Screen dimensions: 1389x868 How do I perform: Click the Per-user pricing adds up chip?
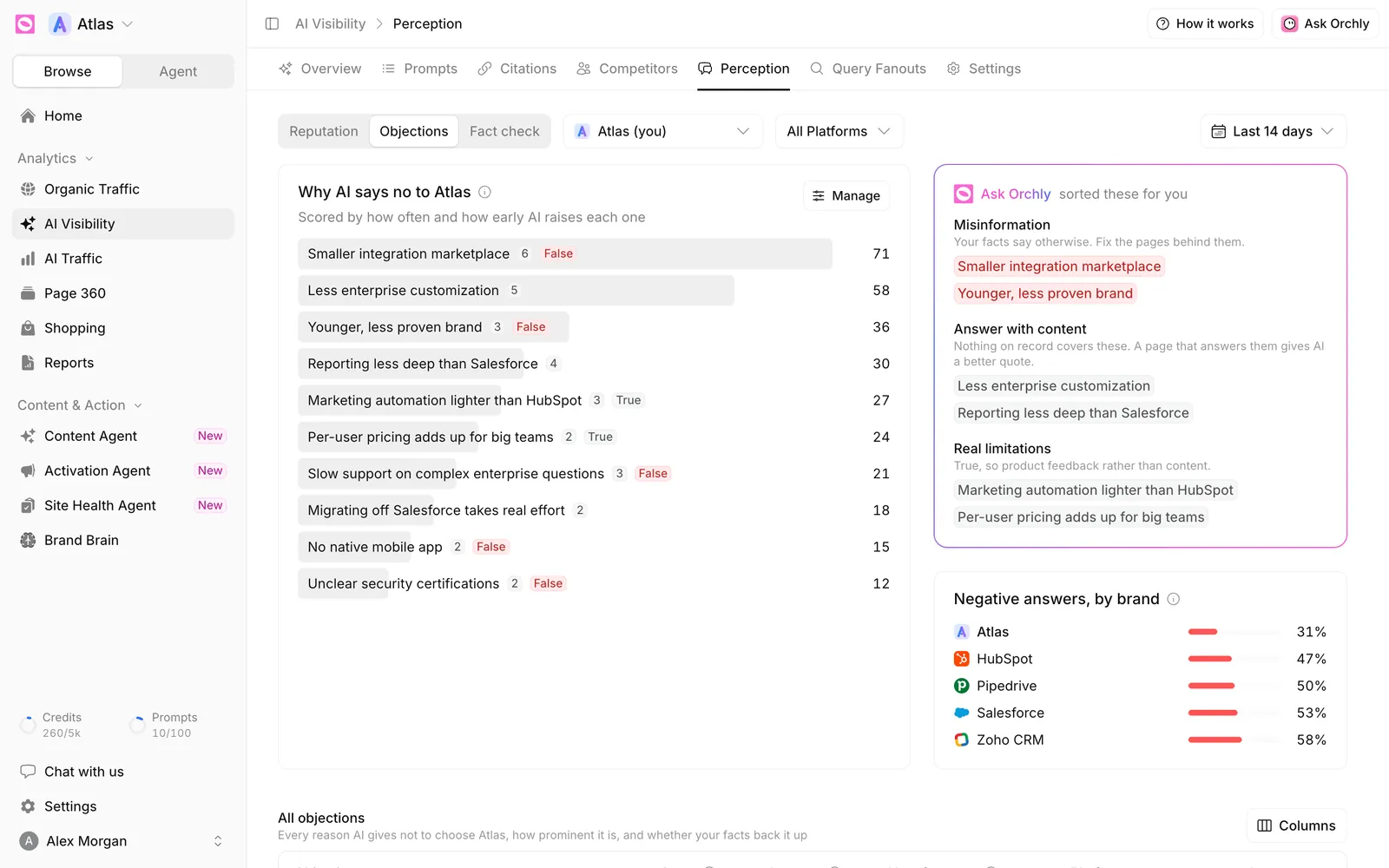(1081, 517)
